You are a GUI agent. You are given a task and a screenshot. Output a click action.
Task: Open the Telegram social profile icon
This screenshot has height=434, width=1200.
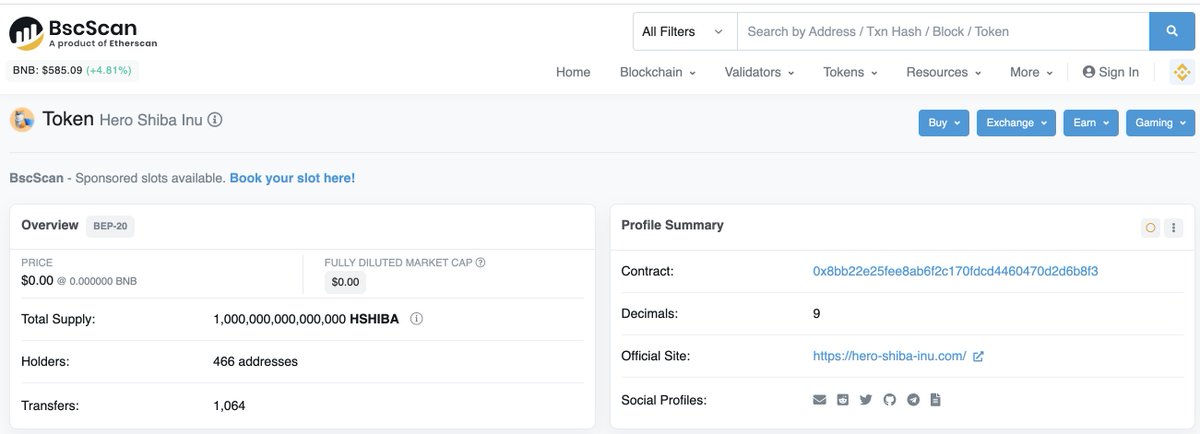(x=913, y=400)
